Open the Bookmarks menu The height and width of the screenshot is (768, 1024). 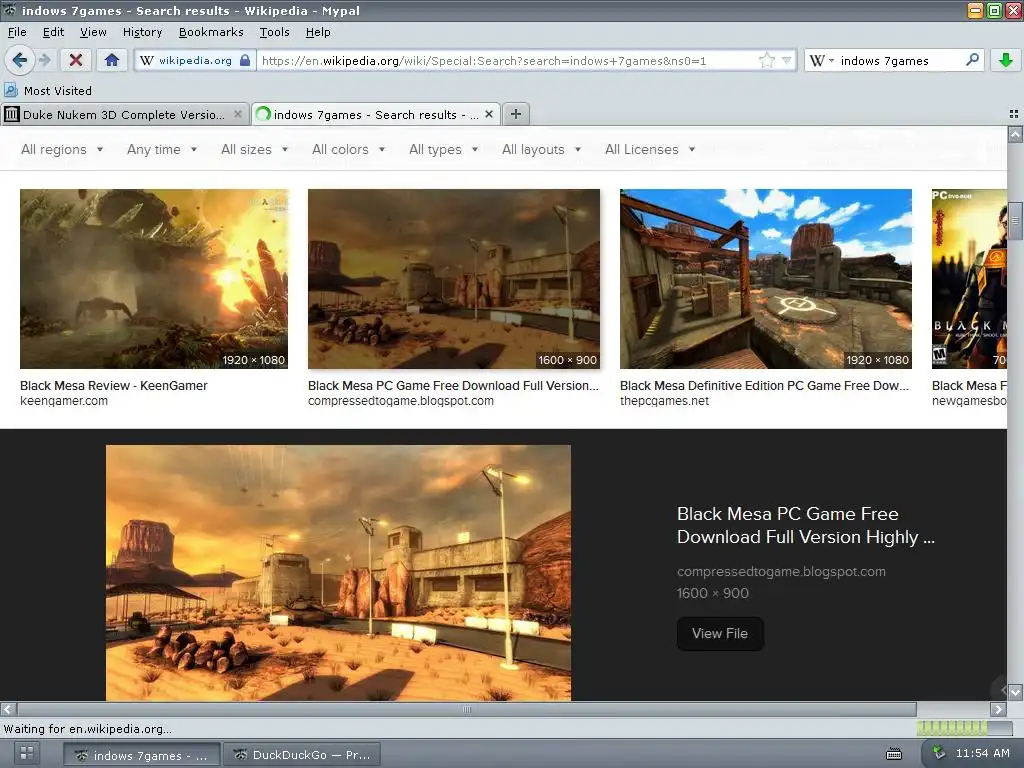(x=211, y=32)
